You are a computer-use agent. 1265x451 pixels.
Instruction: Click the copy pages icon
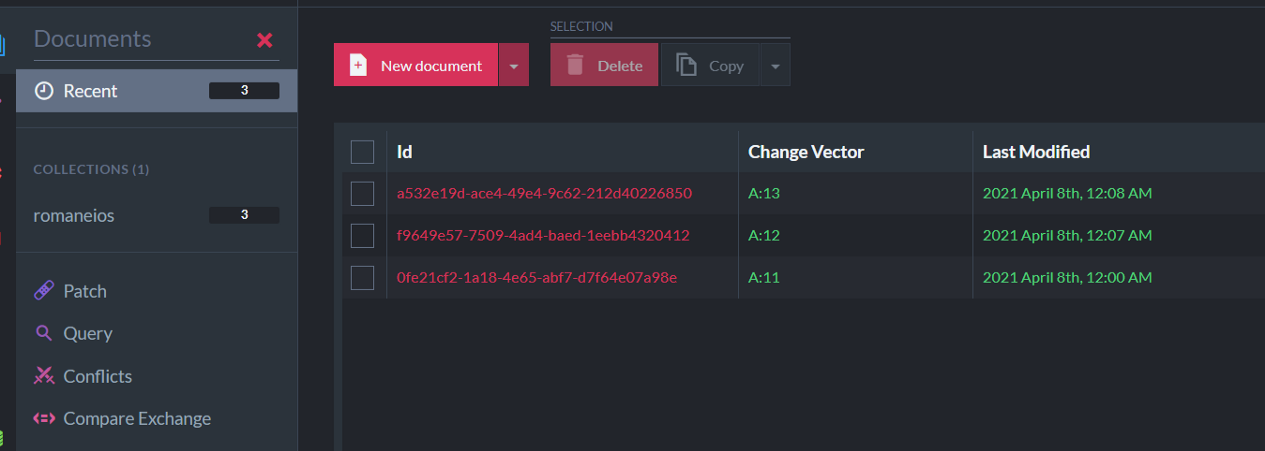point(686,65)
